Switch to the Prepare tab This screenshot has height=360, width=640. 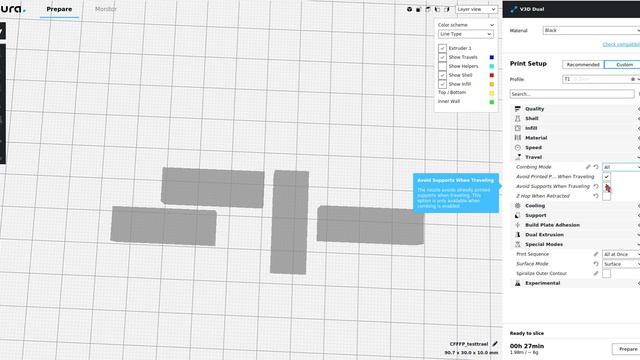click(x=59, y=9)
